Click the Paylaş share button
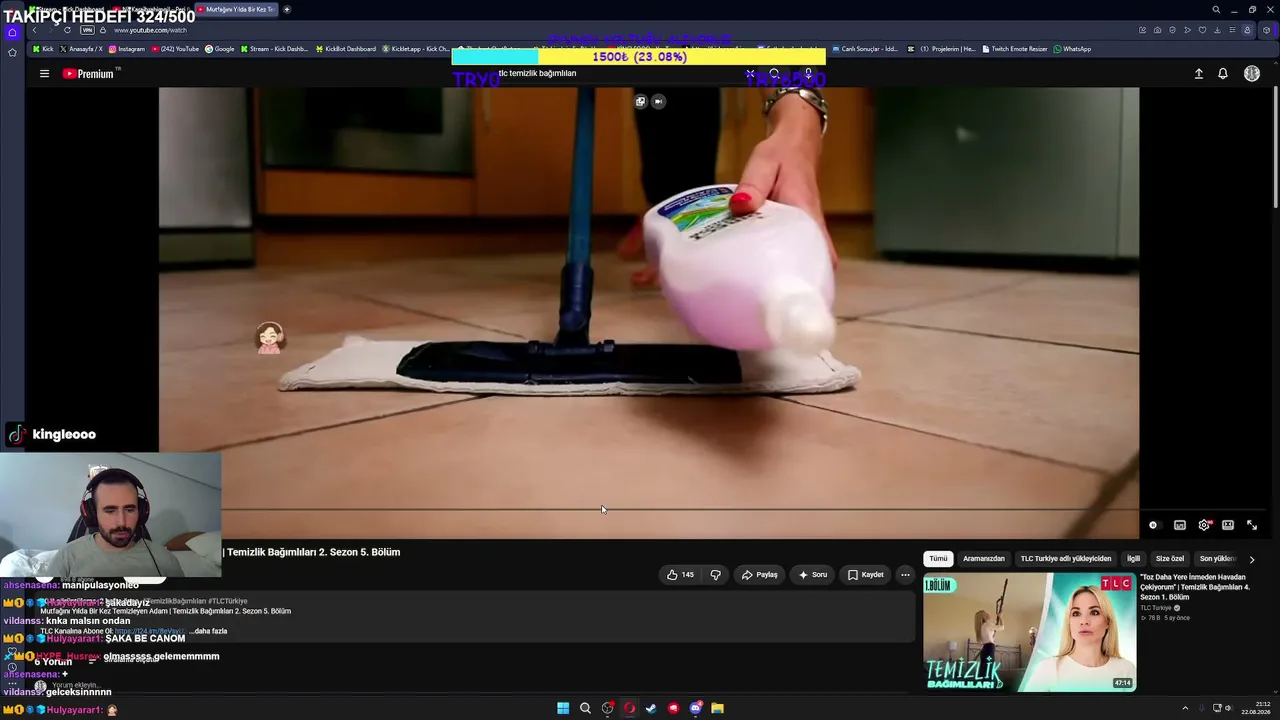 click(x=760, y=575)
